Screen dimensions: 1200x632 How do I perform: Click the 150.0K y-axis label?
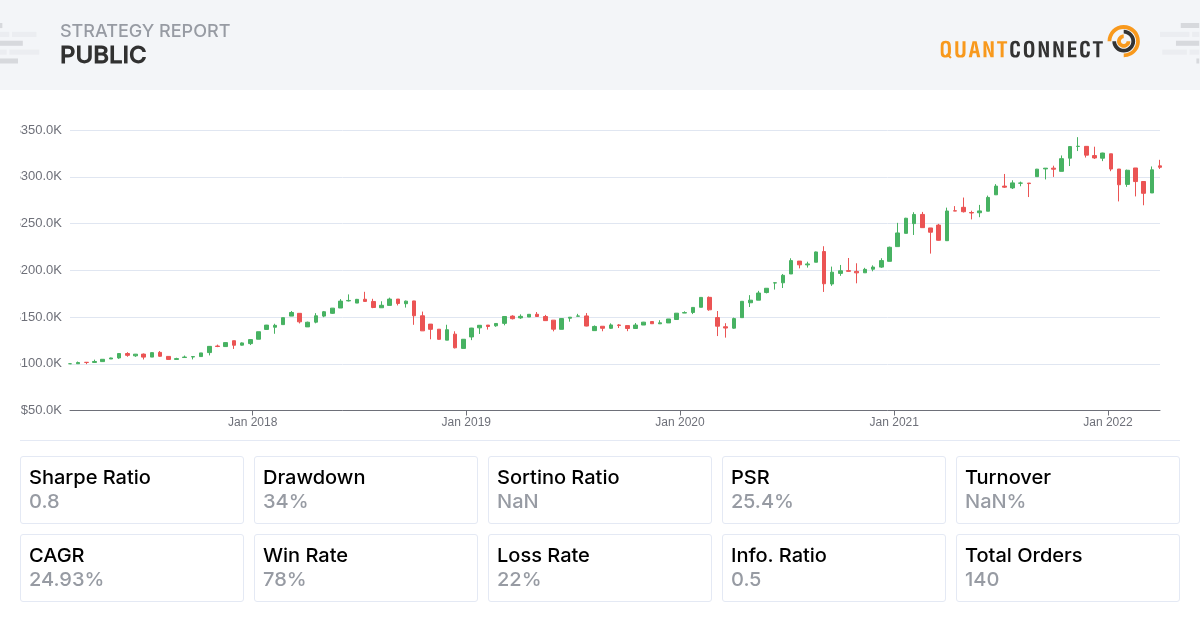click(x=41, y=317)
